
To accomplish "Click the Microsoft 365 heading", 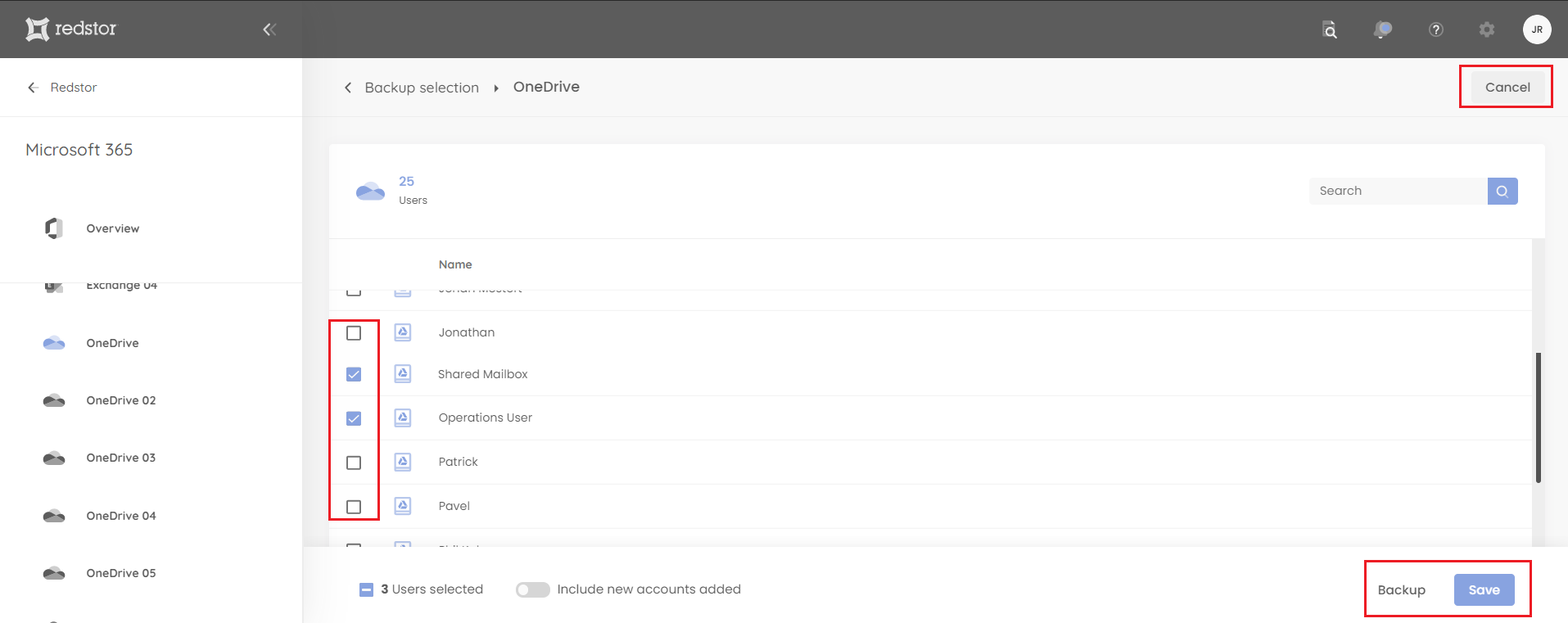I will coord(79,150).
